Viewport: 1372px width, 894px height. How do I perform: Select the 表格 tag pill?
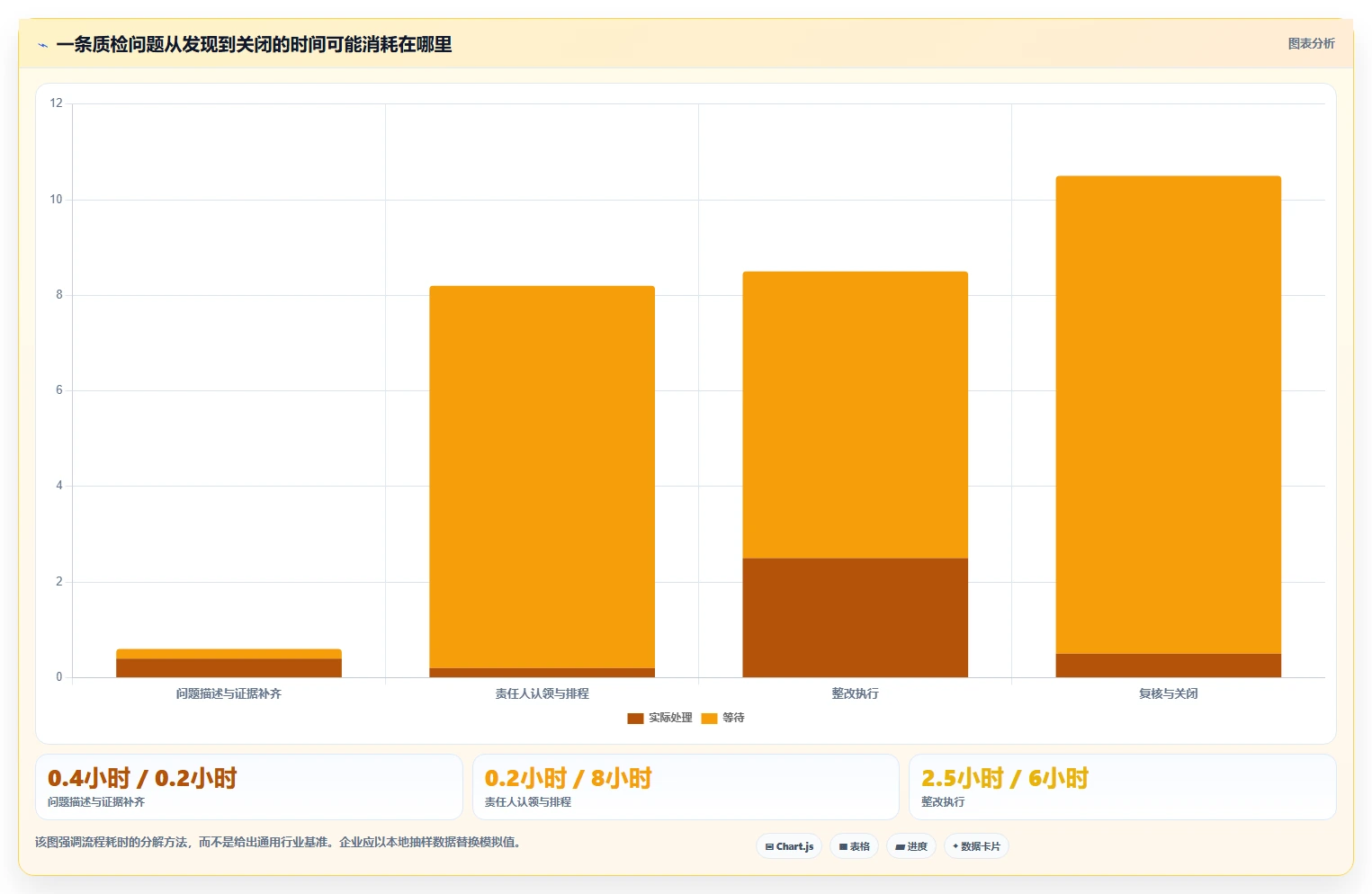click(855, 846)
